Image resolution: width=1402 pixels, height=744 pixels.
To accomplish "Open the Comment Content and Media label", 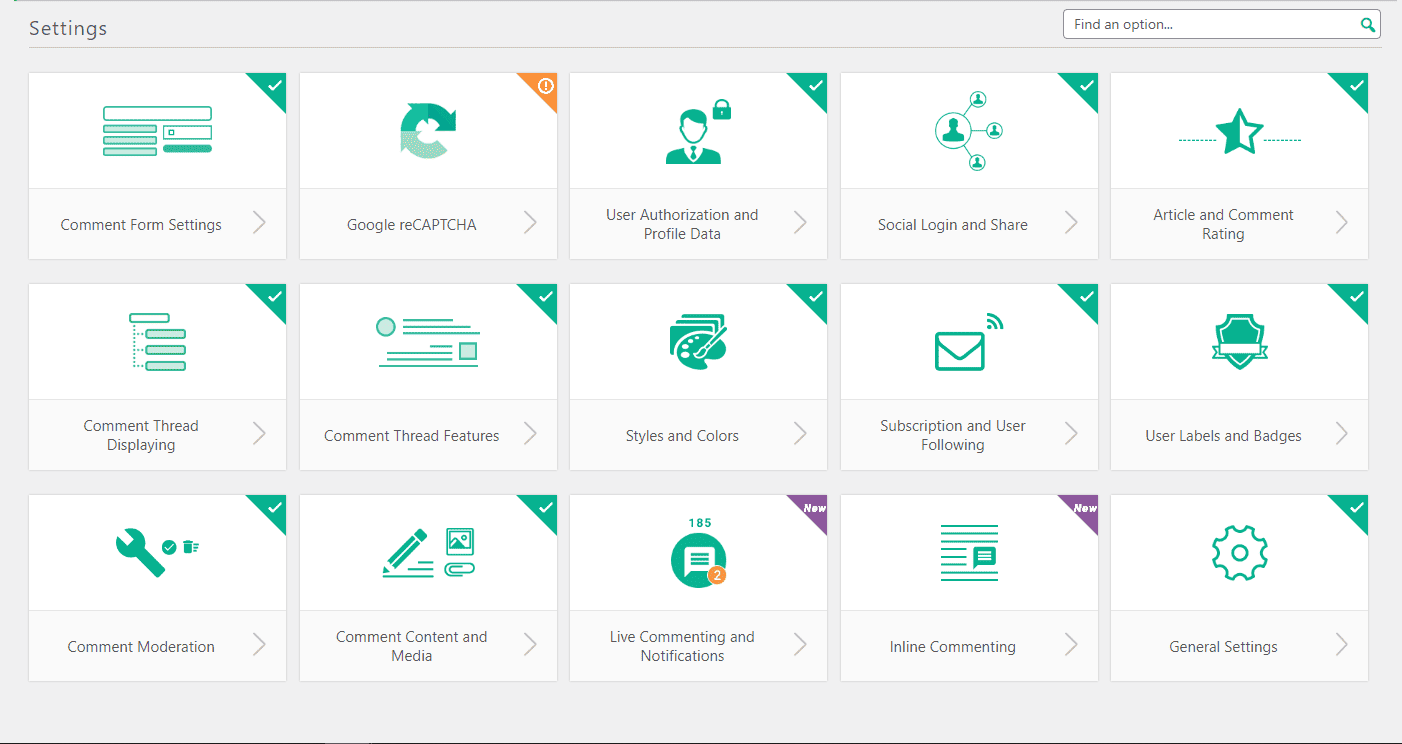I will pos(412,646).
